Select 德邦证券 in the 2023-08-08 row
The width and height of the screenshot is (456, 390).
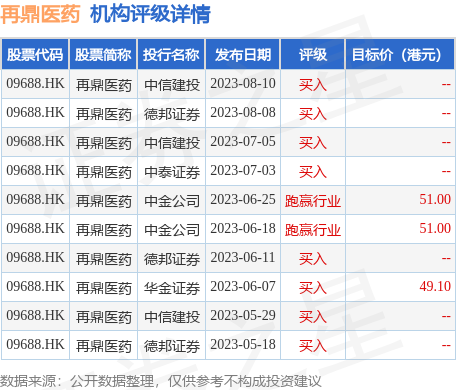pyautogui.click(x=172, y=114)
